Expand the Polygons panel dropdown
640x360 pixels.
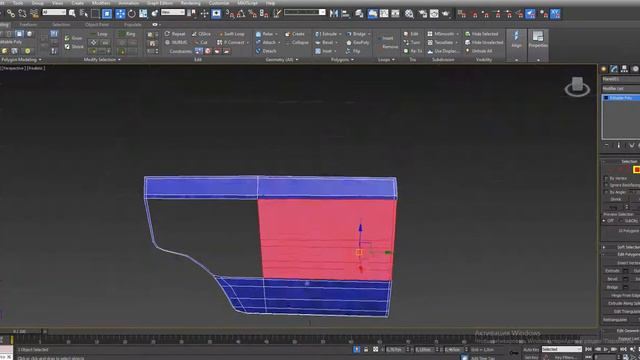[x=342, y=60]
